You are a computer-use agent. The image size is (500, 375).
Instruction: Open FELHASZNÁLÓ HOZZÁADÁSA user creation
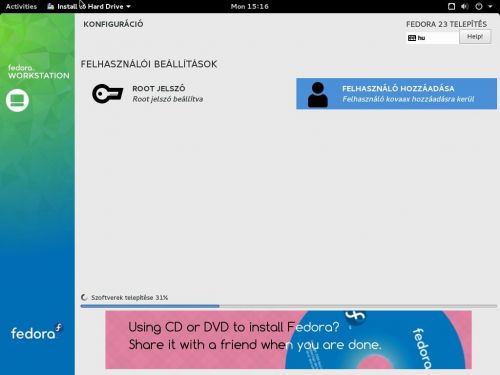click(396, 94)
